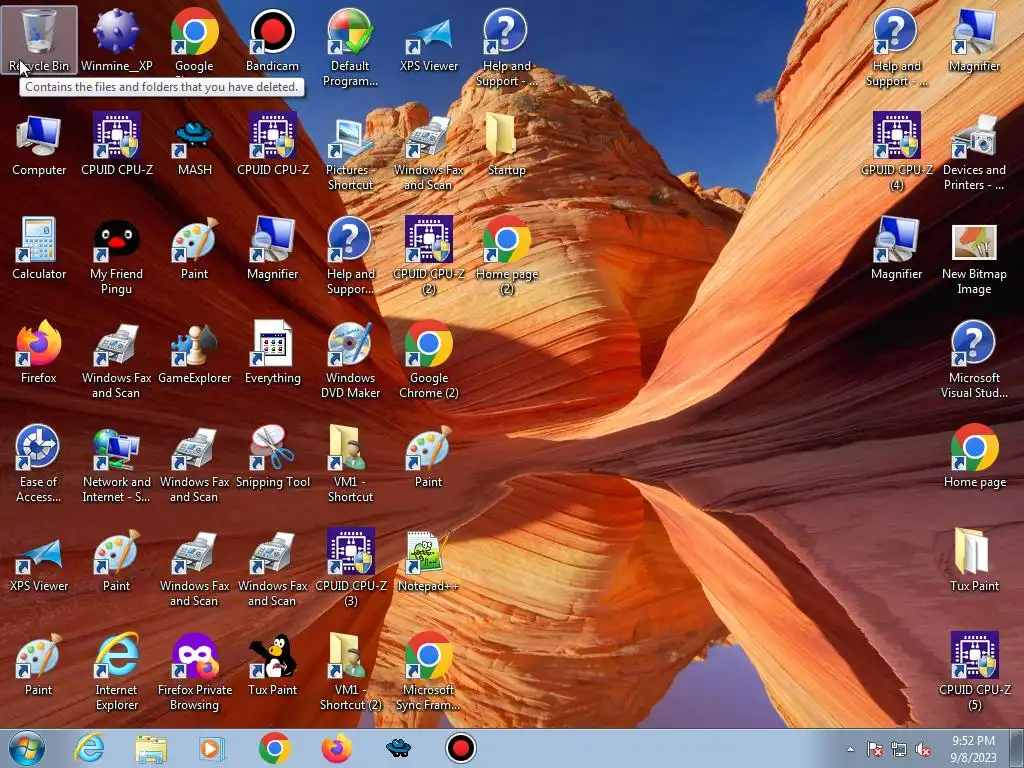Select the Bandicam shortcut on the desktop

272,39
